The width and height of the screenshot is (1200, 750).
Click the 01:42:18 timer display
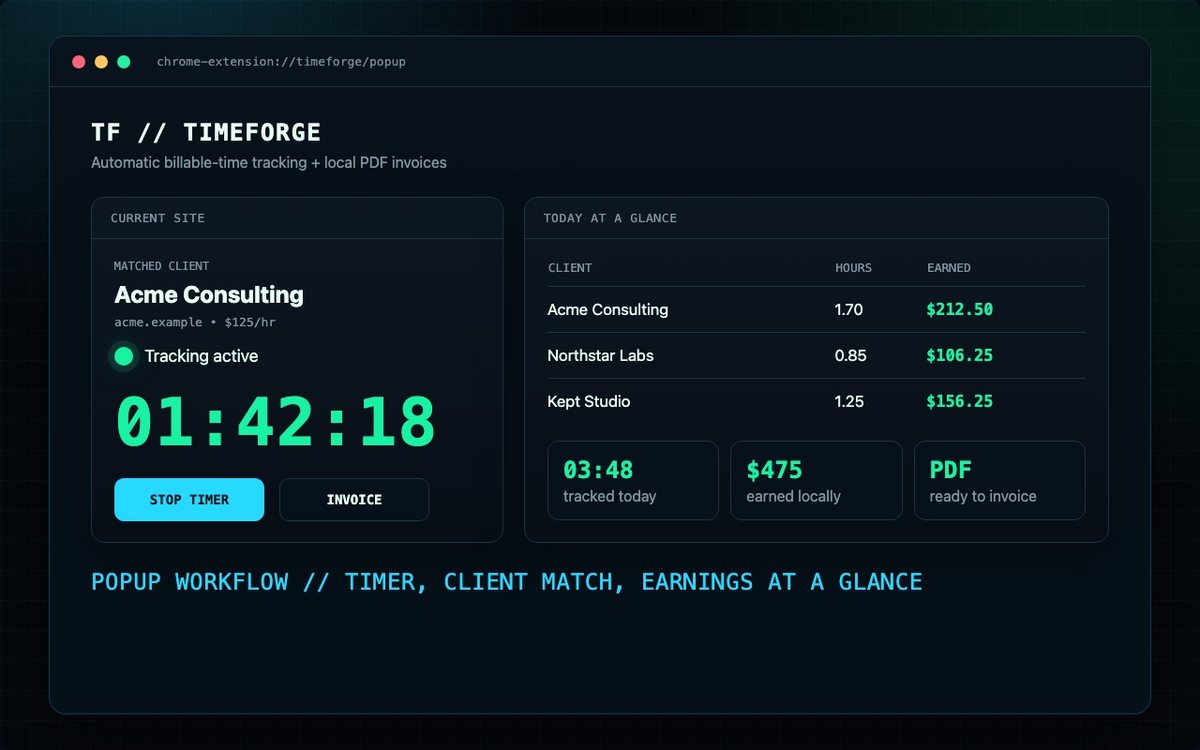(276, 422)
